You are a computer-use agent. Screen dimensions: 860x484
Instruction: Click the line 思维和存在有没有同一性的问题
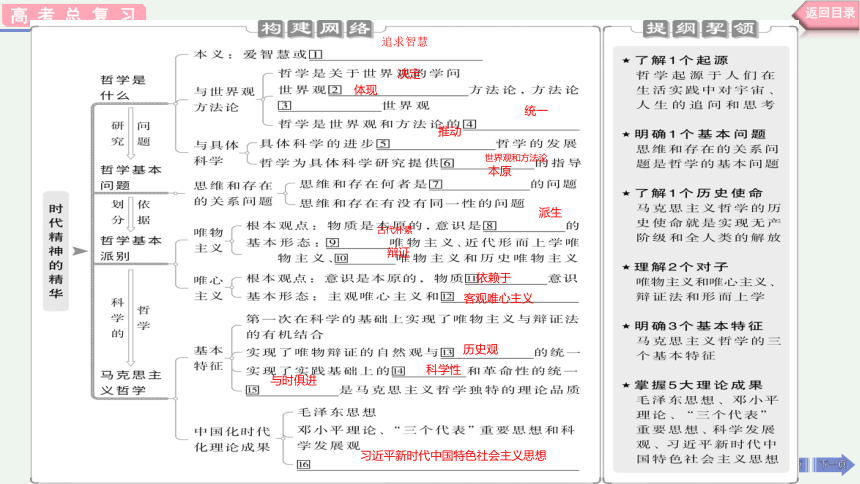(412, 204)
